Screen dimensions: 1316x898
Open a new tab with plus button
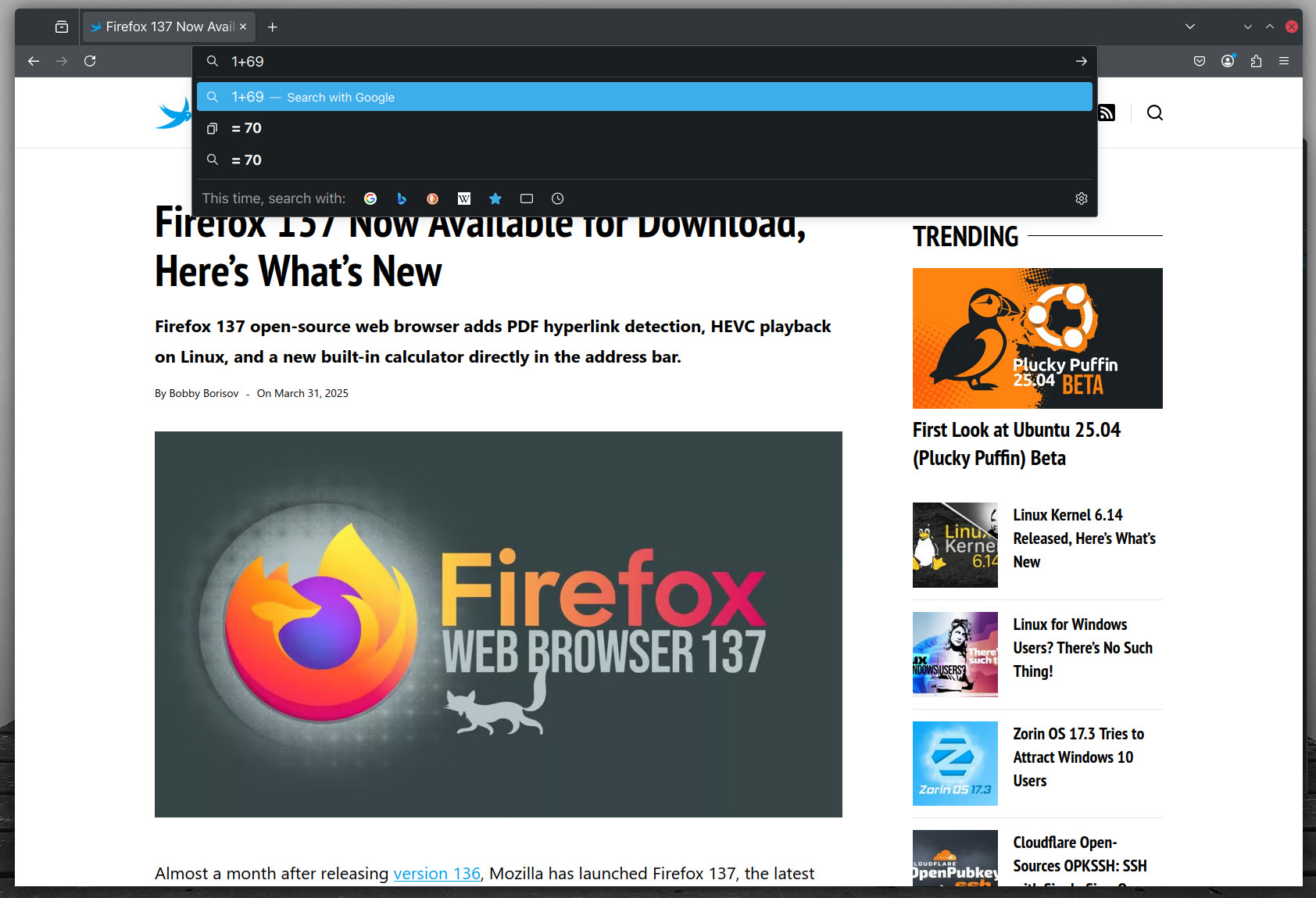tap(272, 27)
